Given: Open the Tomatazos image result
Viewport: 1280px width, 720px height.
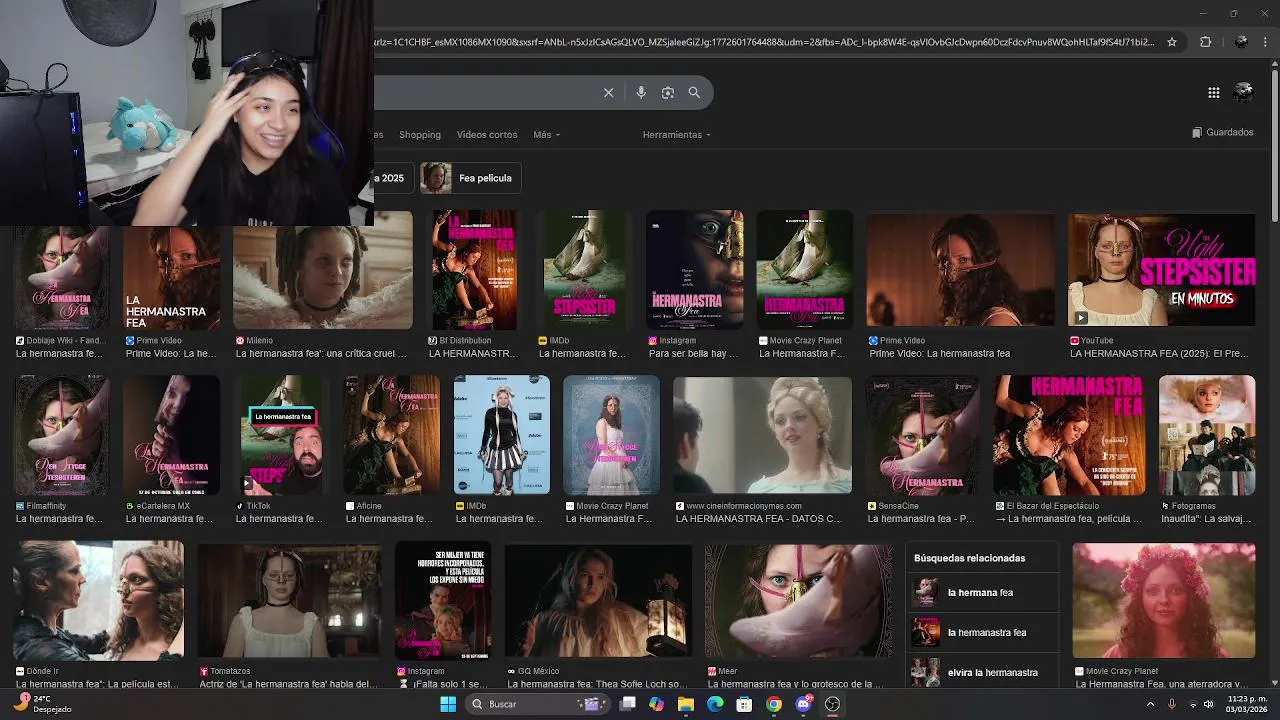Looking at the screenshot, I should tap(289, 600).
